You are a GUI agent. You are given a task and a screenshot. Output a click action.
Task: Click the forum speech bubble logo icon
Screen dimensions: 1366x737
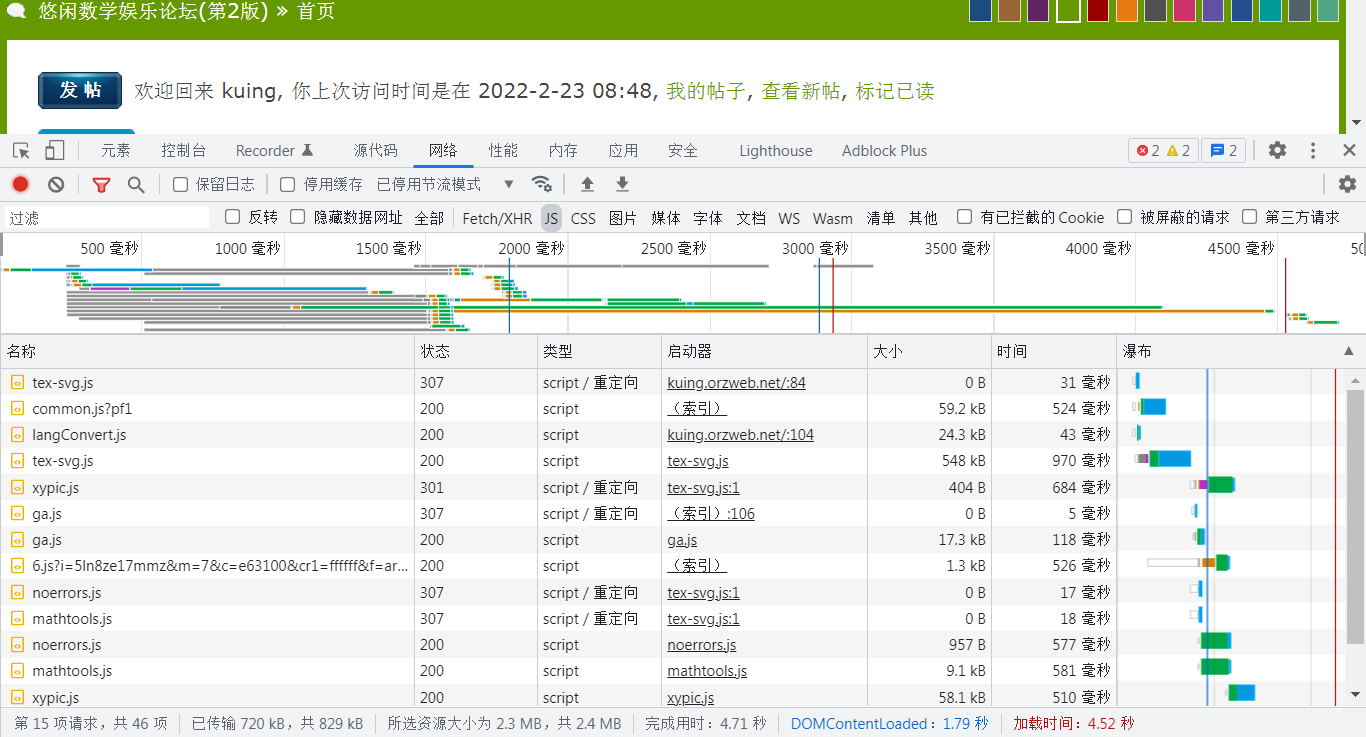click(x=17, y=11)
